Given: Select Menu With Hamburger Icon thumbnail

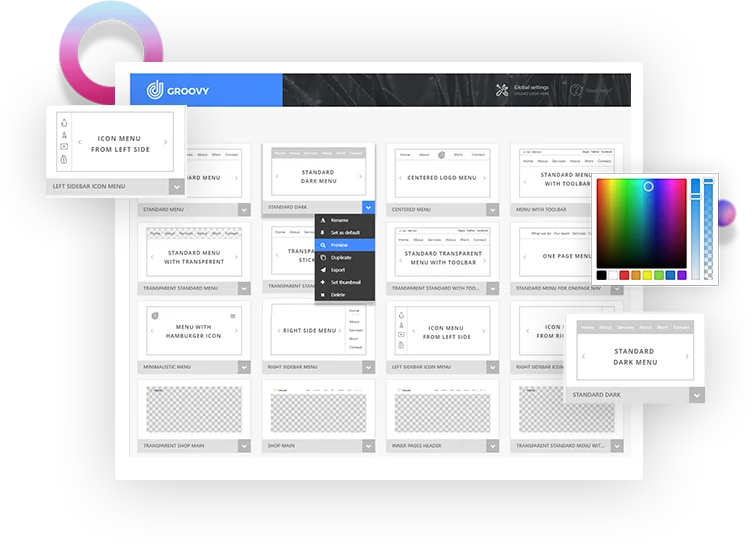Looking at the screenshot, I should (194, 331).
